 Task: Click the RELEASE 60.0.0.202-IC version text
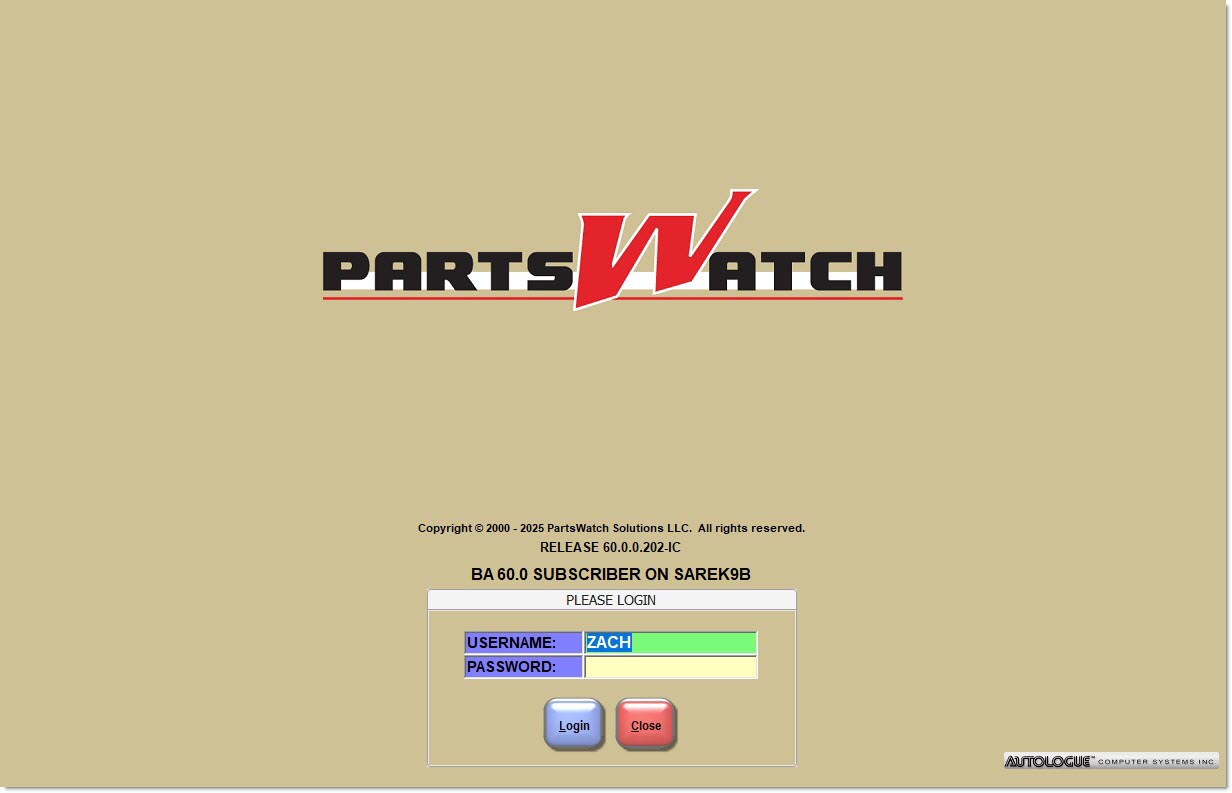click(x=610, y=548)
